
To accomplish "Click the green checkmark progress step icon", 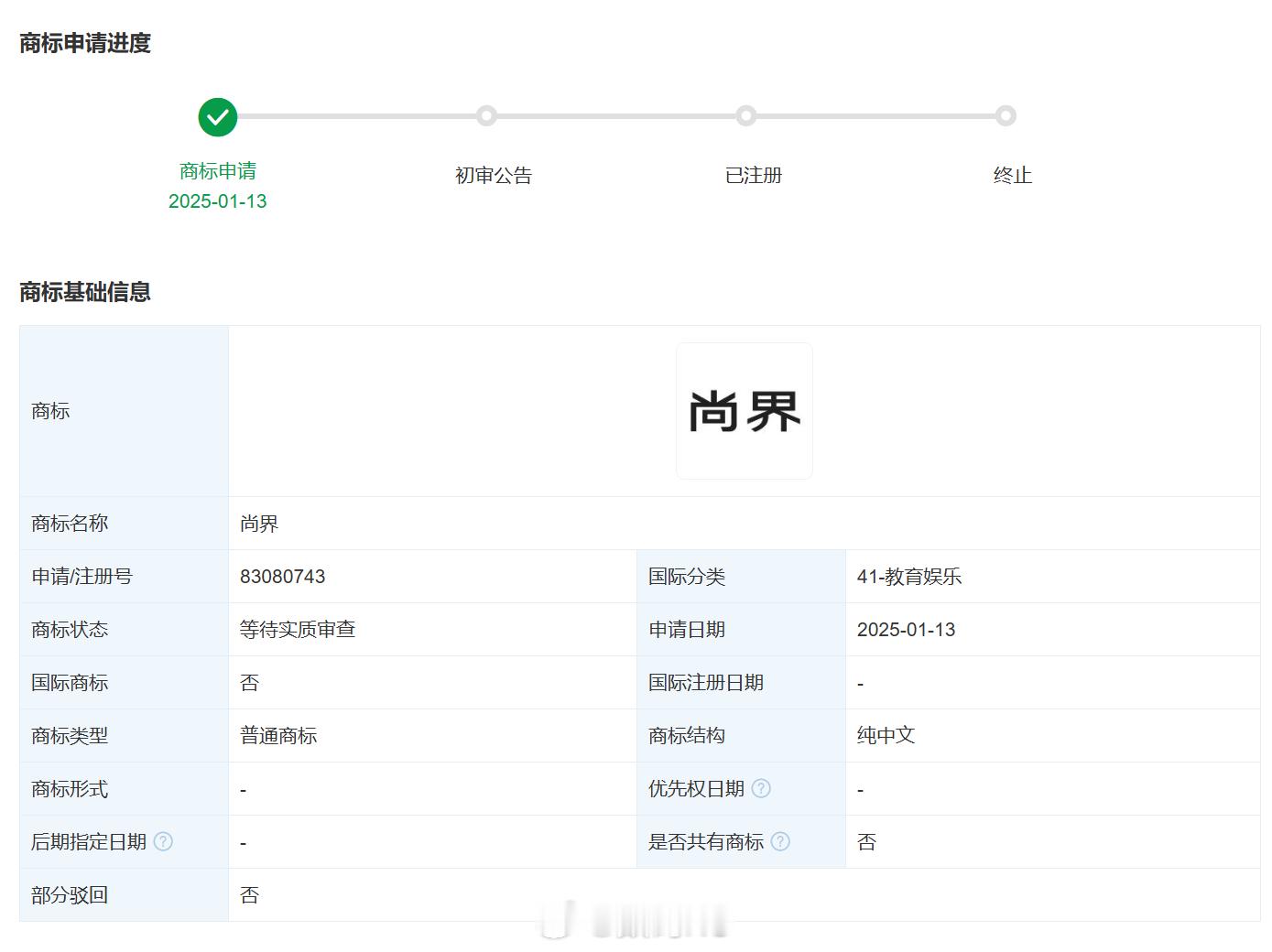I will [218, 117].
